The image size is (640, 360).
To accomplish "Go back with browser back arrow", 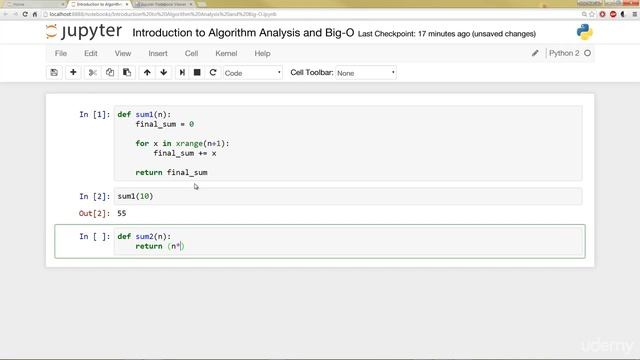I will pyautogui.click(x=6, y=14).
